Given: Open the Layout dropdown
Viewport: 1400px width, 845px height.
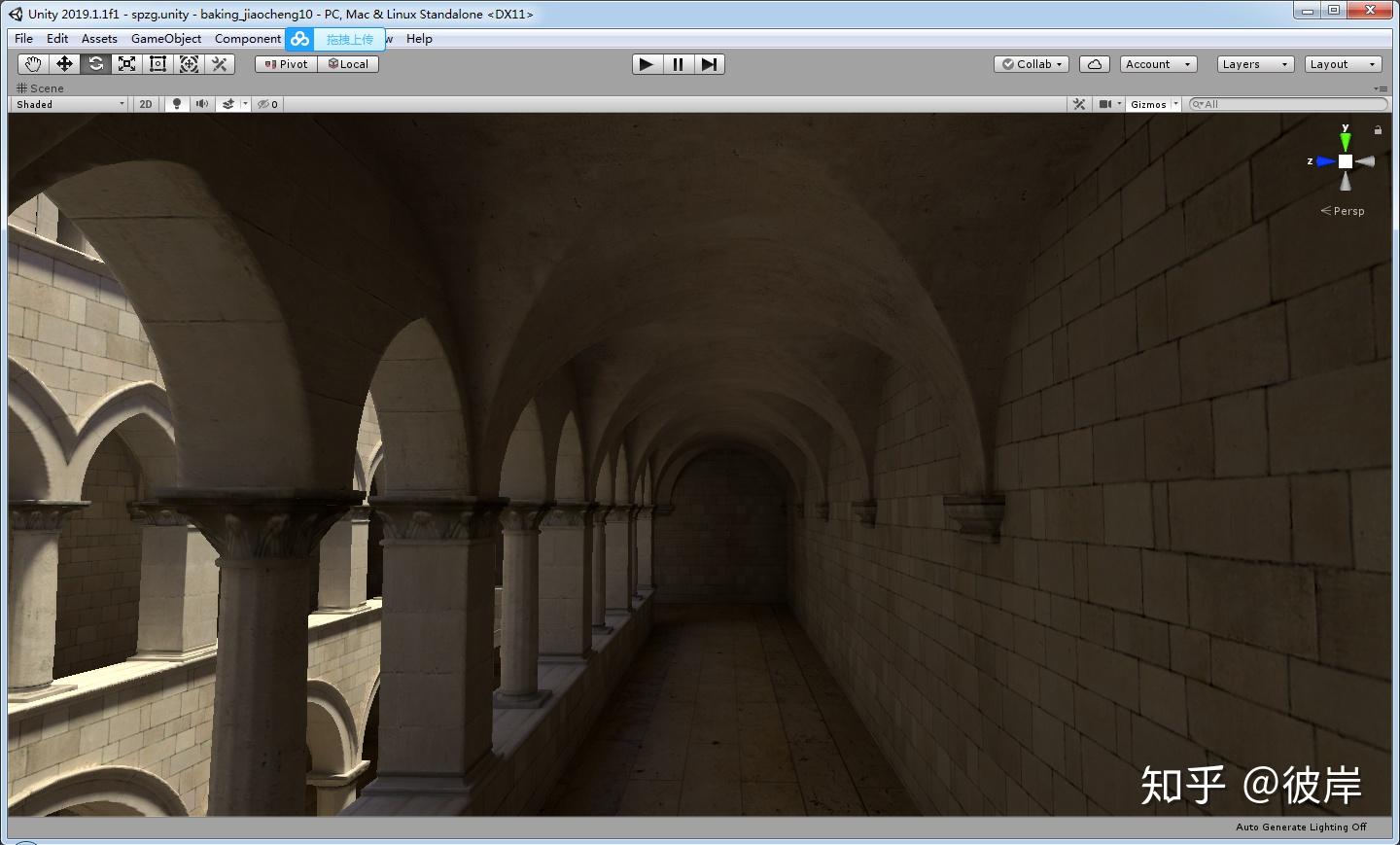Looking at the screenshot, I should [x=1342, y=64].
